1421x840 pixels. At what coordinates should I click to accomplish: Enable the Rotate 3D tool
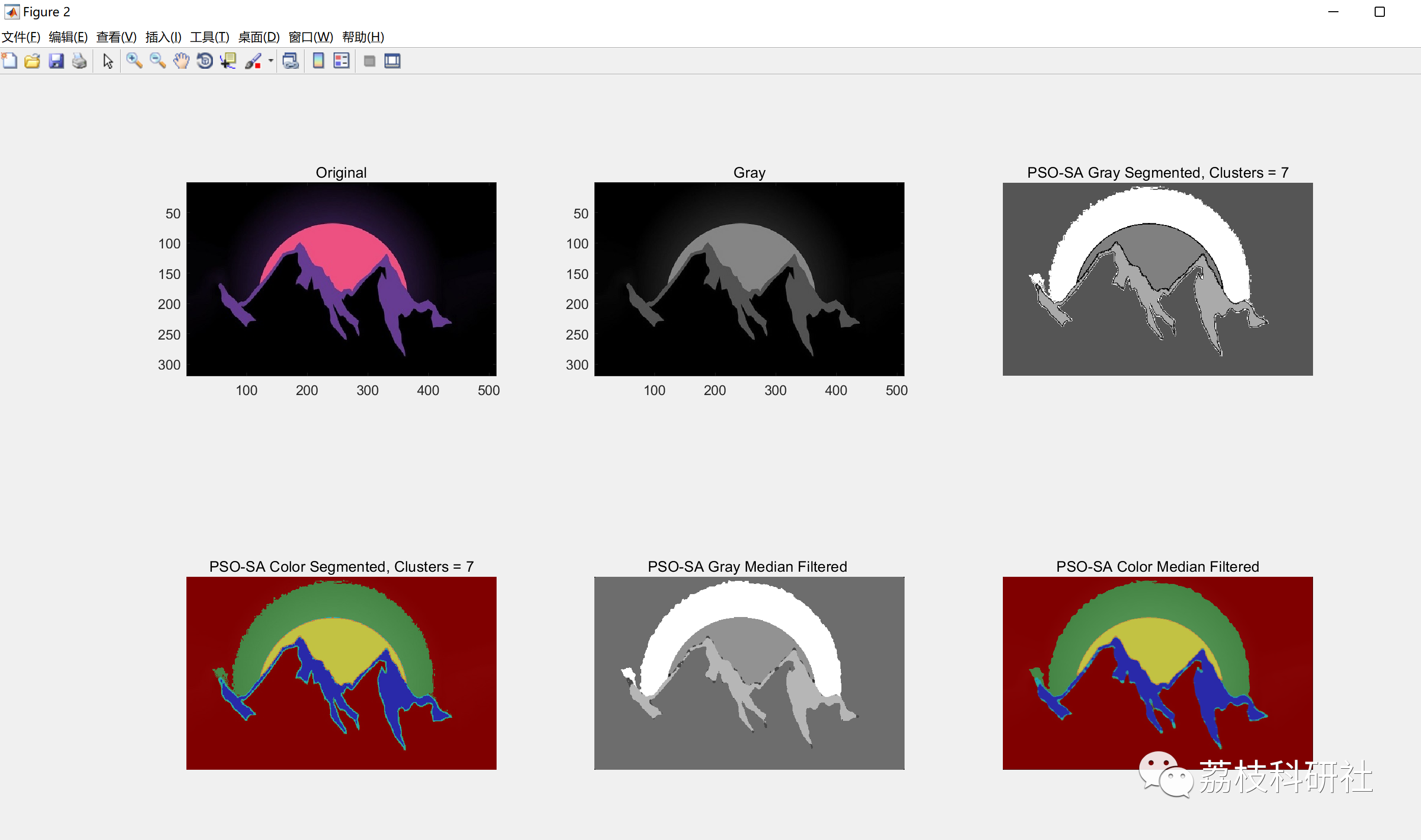tap(205, 61)
